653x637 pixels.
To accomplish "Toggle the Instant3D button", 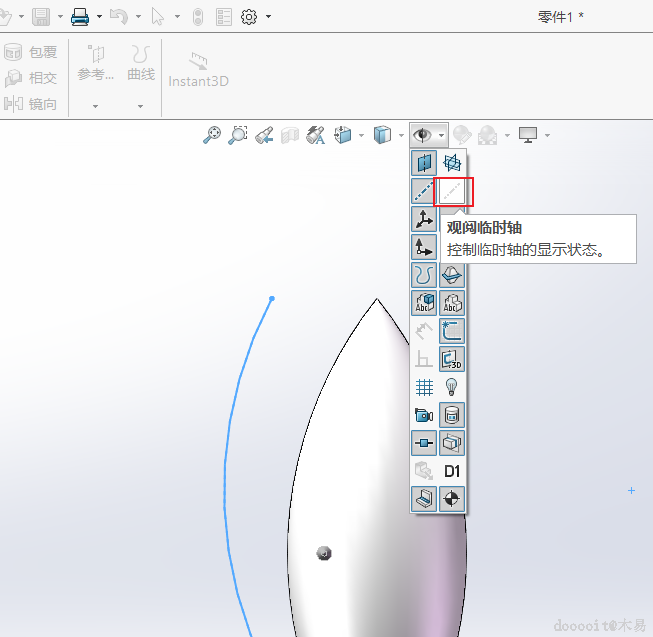I will coord(198,68).
